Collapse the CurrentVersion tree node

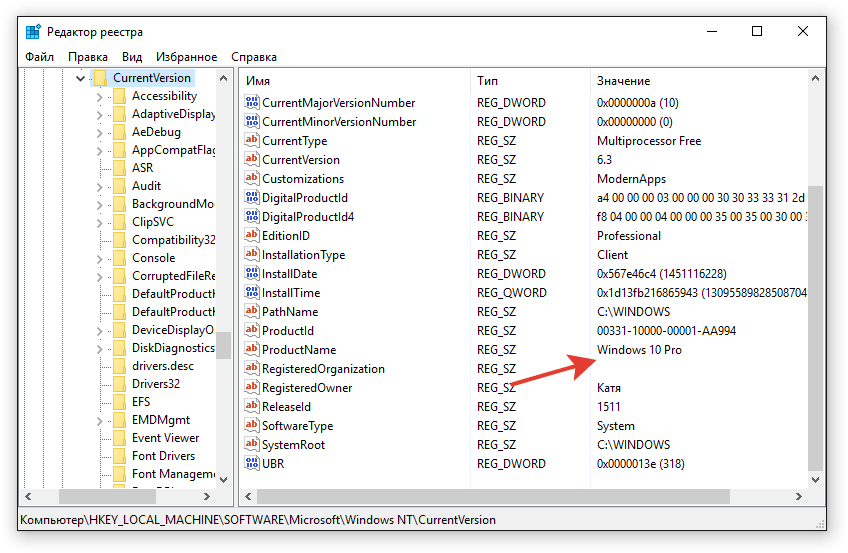(80, 78)
